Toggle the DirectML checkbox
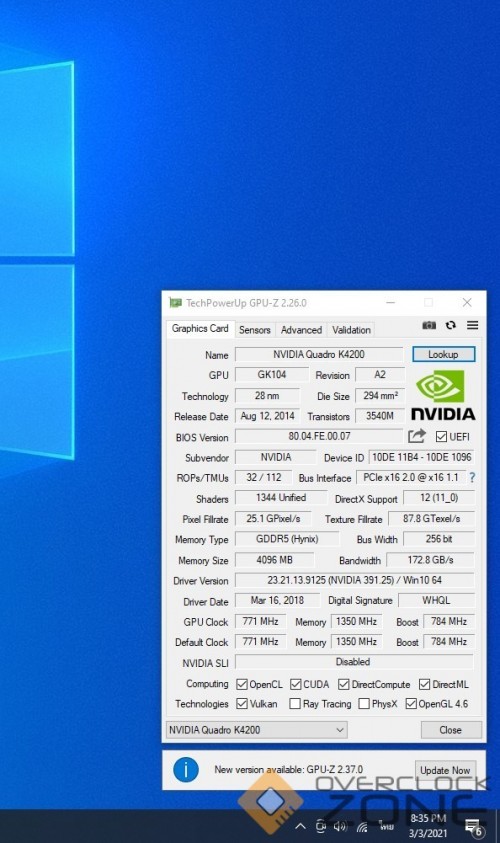500x843 pixels. click(x=425, y=684)
